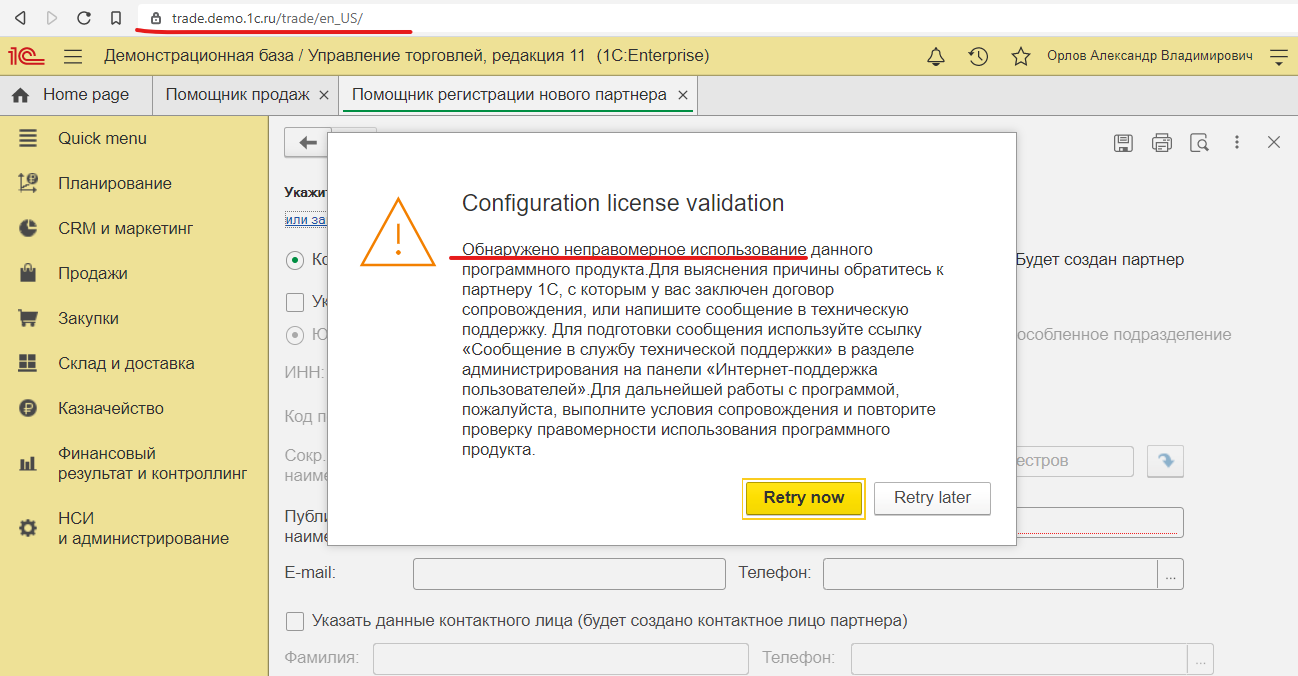The width and height of the screenshot is (1298, 676).
Task: Toggle the checkbox below the first radio button
Action: click(x=295, y=302)
